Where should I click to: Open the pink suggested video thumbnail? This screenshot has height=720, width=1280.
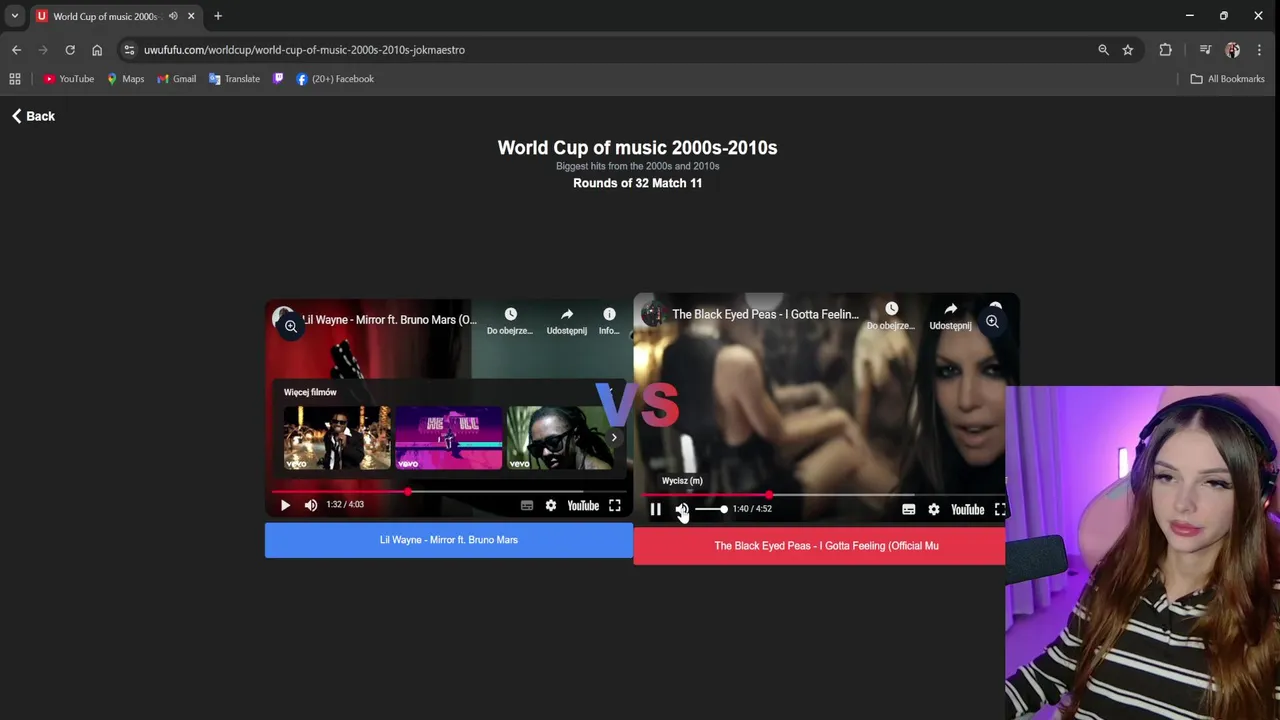(x=449, y=438)
